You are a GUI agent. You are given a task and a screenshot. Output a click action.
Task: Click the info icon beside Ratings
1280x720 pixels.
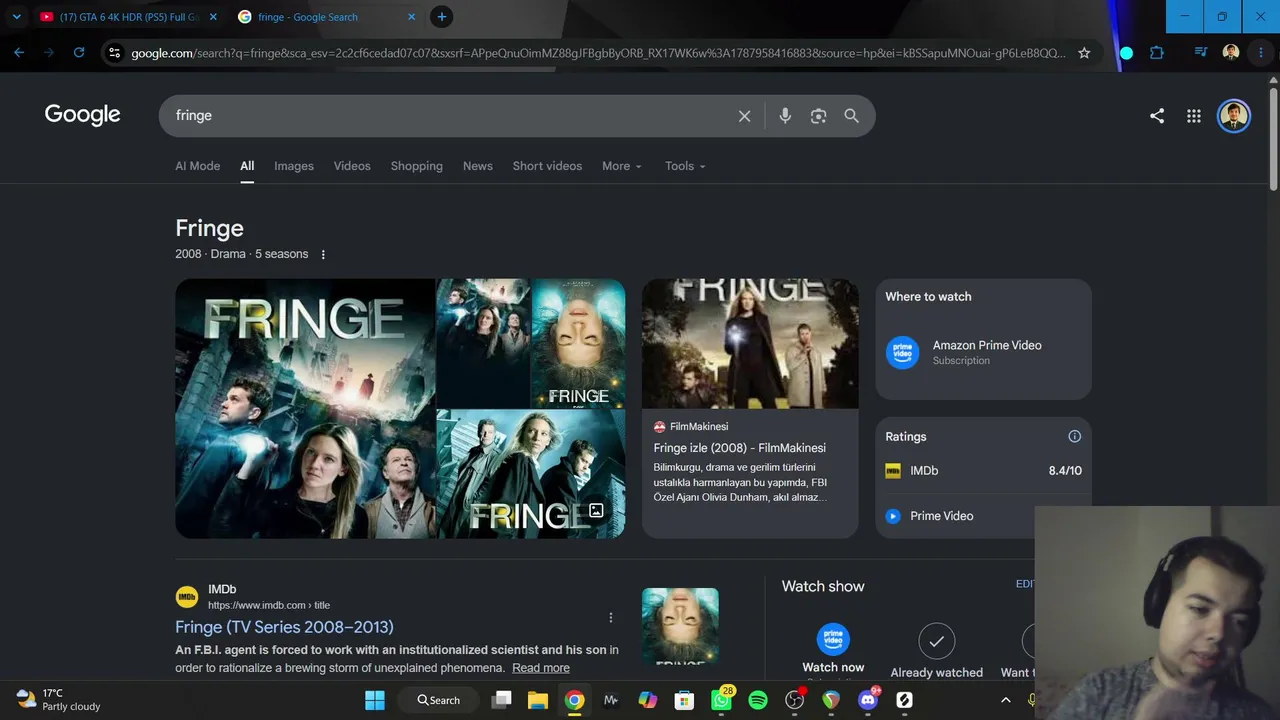tap(1074, 436)
